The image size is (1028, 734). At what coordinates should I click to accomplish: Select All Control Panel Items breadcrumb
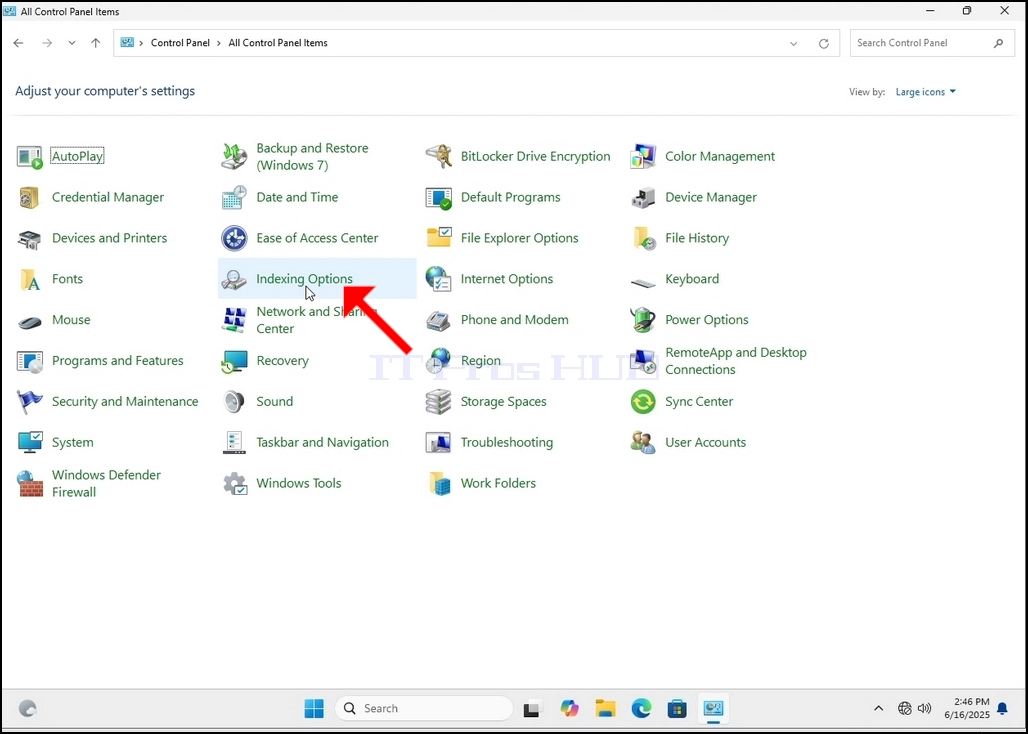pyautogui.click(x=278, y=43)
